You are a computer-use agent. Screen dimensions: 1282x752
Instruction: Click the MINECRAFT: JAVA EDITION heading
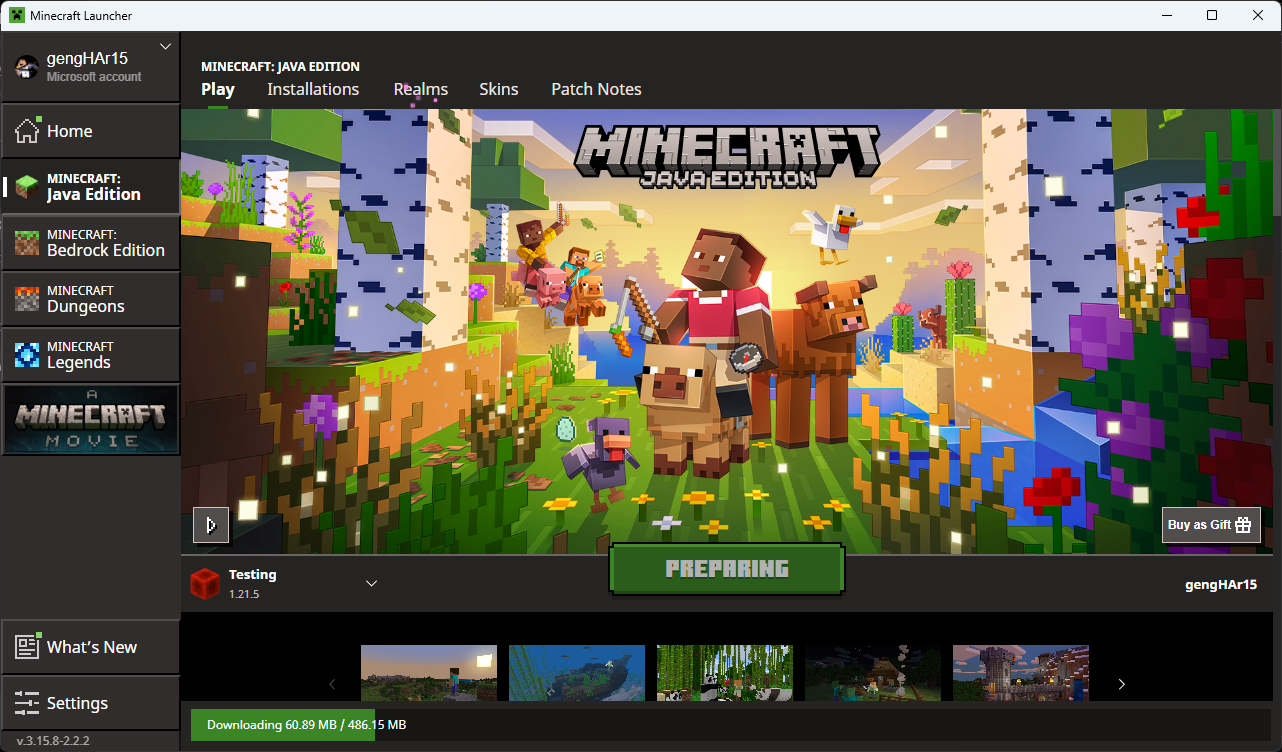pyautogui.click(x=280, y=67)
